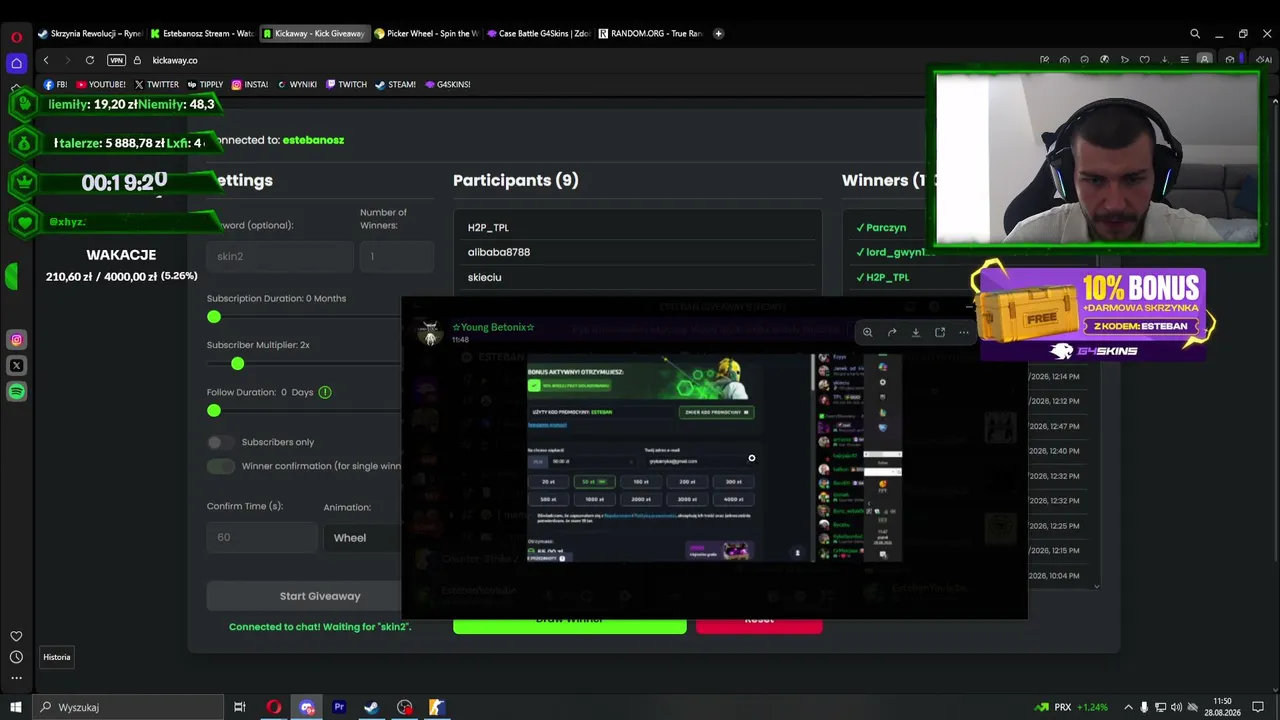The height and width of the screenshot is (720, 1280).
Task: Open the TWITTER bookmark
Action: 156,84
